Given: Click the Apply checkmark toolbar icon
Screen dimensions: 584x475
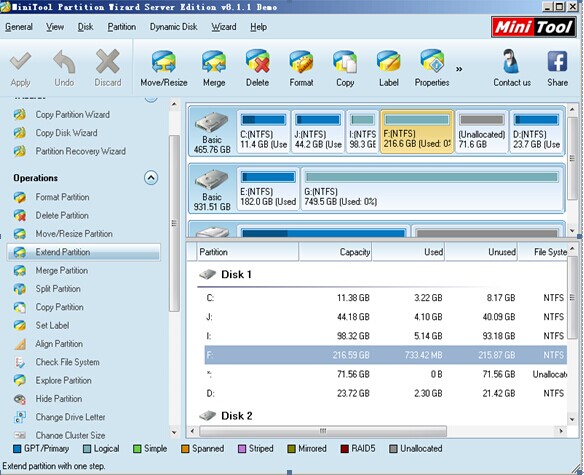Looking at the screenshot, I should [x=20, y=62].
